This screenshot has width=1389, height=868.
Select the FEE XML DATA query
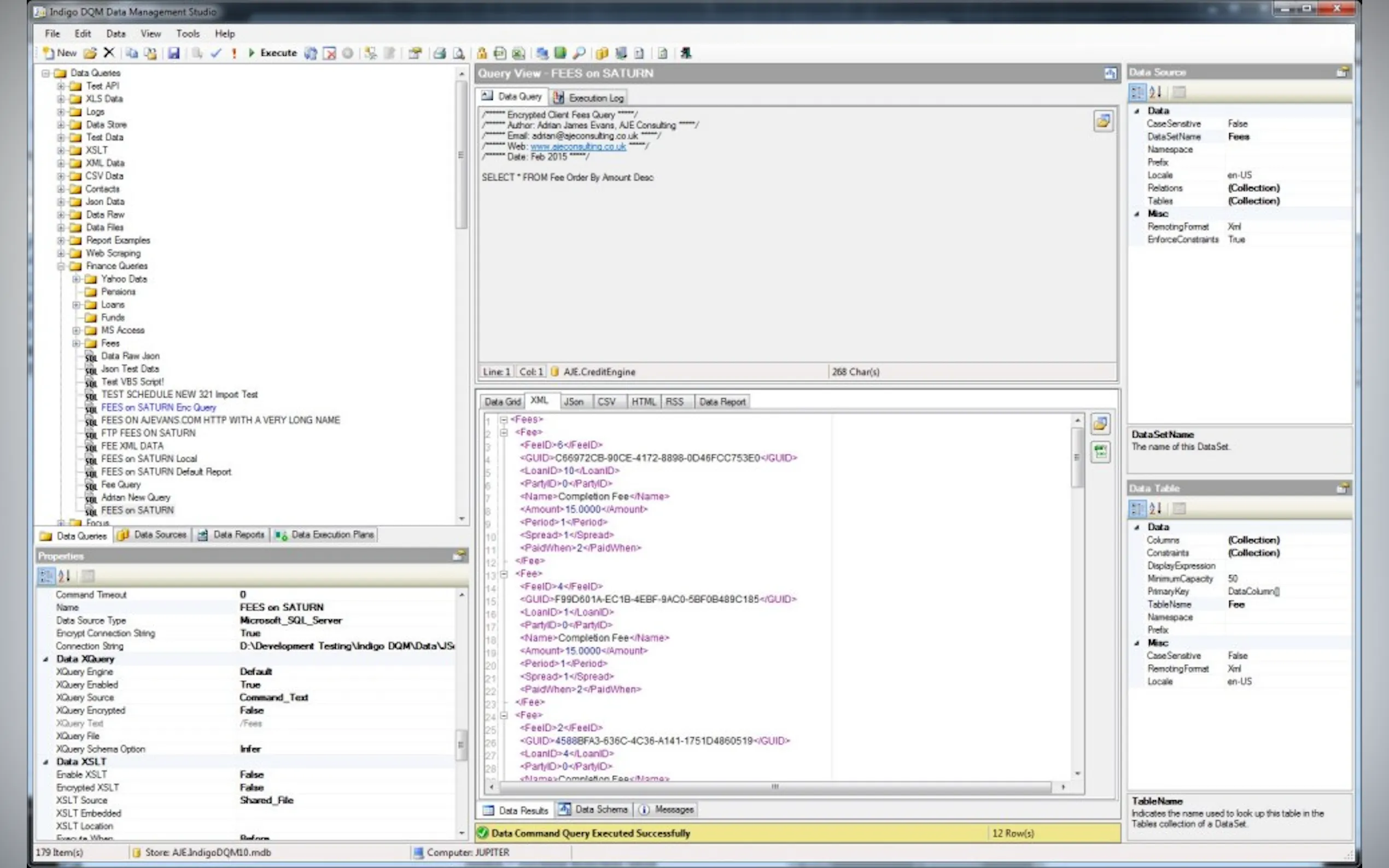point(132,446)
